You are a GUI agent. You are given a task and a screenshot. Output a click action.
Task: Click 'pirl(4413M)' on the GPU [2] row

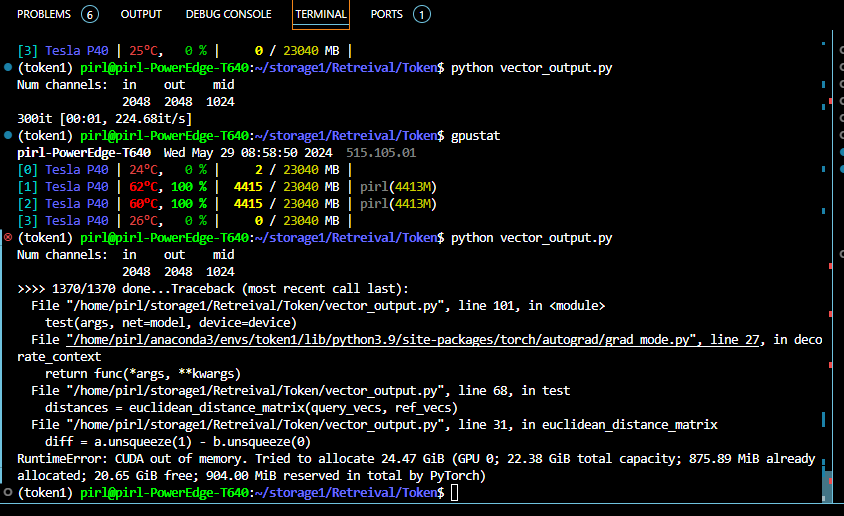(x=398, y=204)
